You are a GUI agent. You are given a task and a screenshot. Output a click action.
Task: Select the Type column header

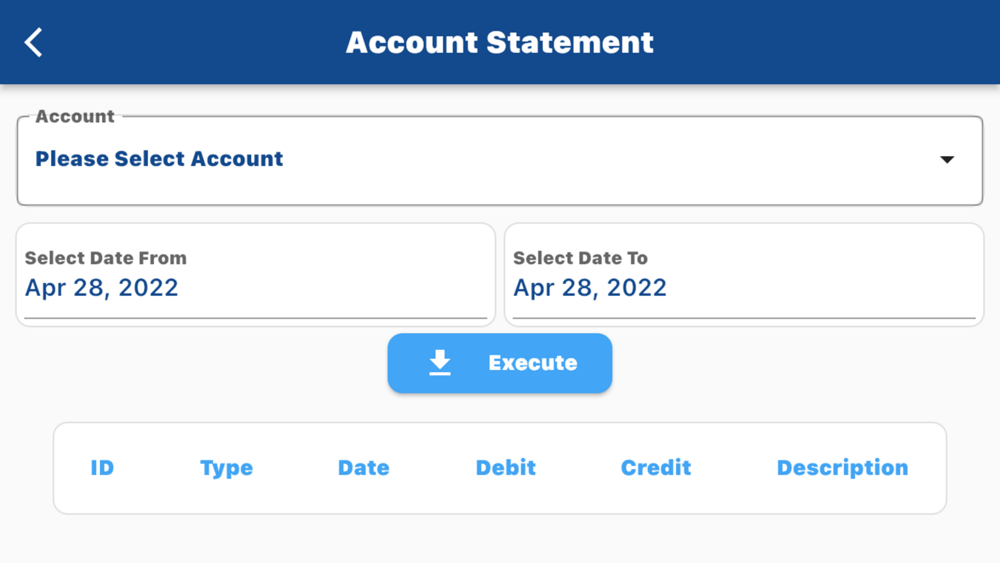pyautogui.click(x=226, y=468)
